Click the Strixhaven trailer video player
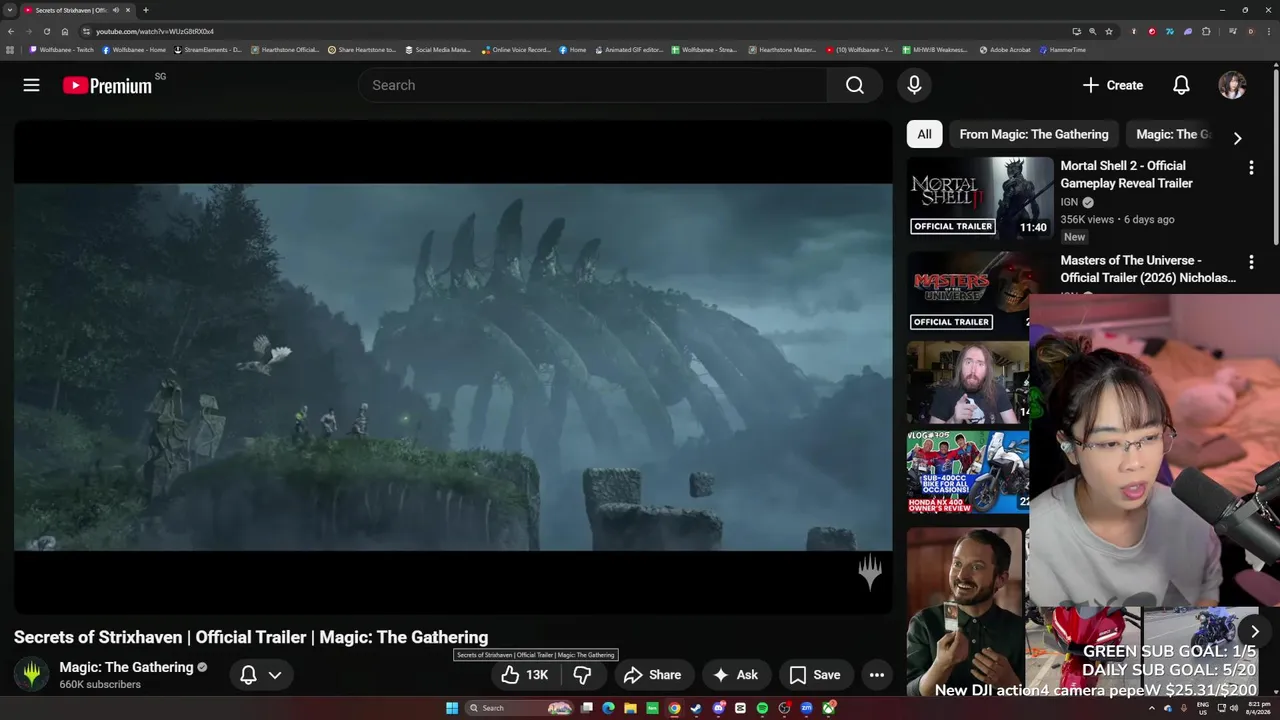Viewport: 1280px width, 720px height. 453,367
